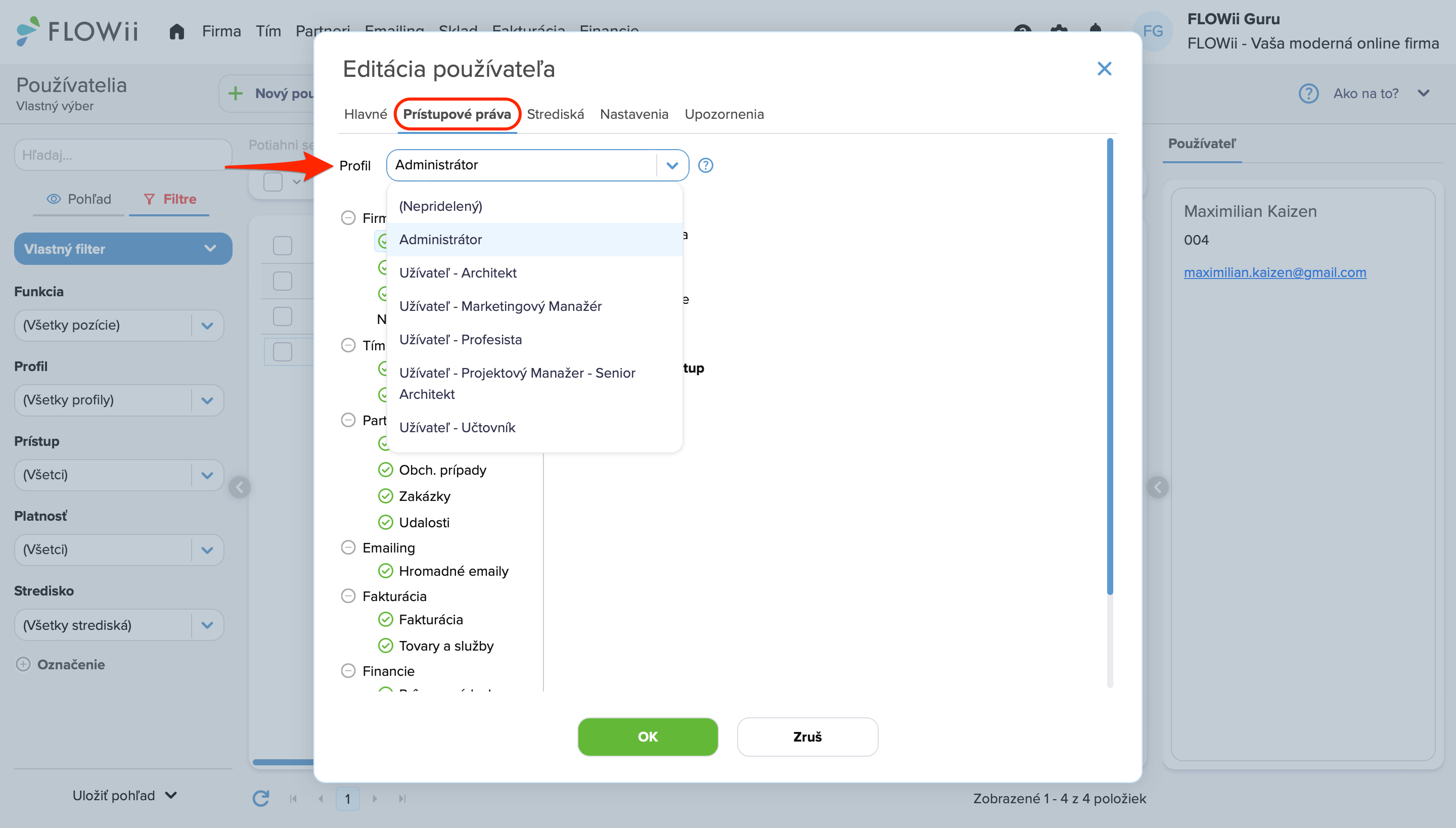Check the third row checkbox in users table

283,316
